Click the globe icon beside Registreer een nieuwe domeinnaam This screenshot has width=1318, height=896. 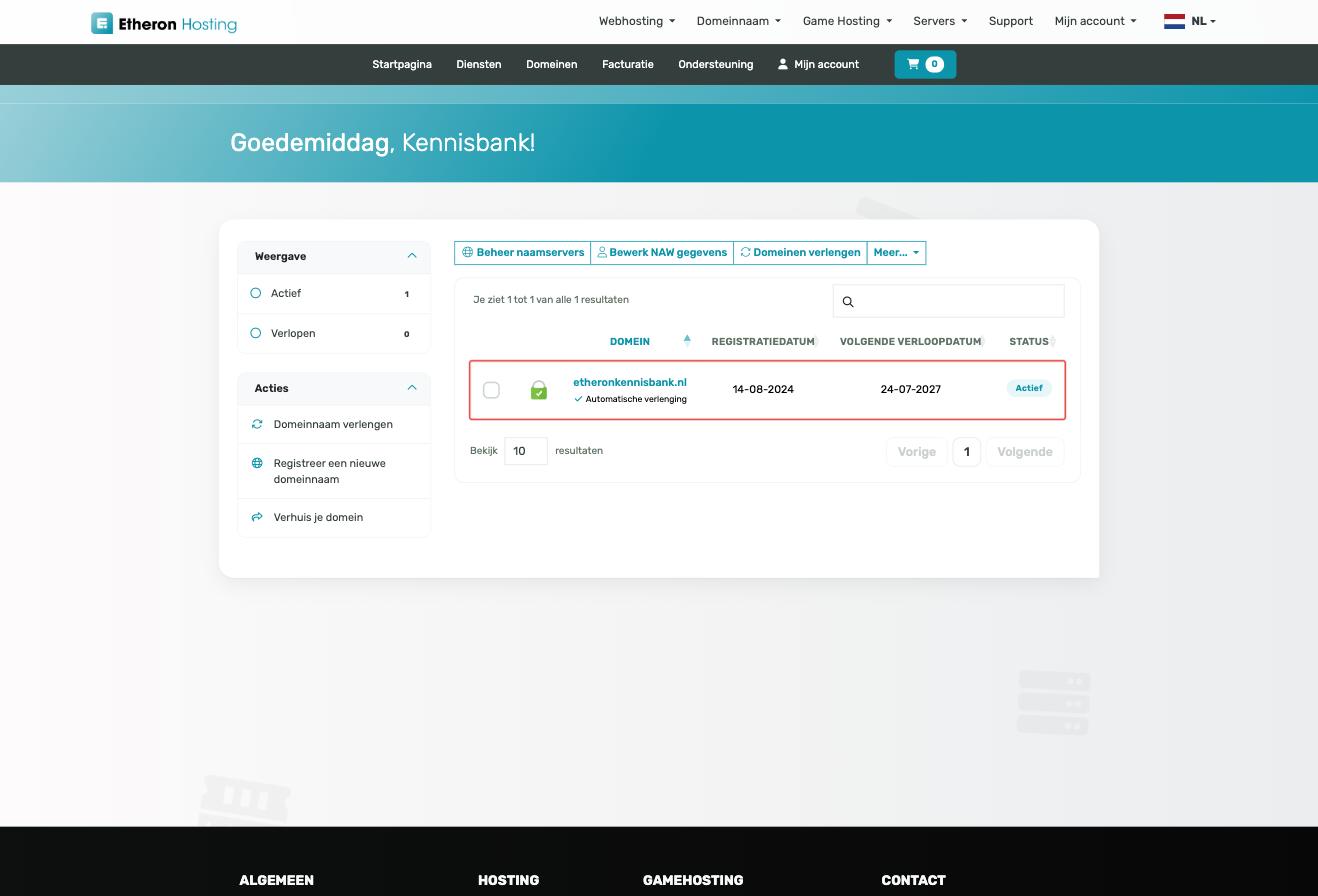click(x=257, y=463)
